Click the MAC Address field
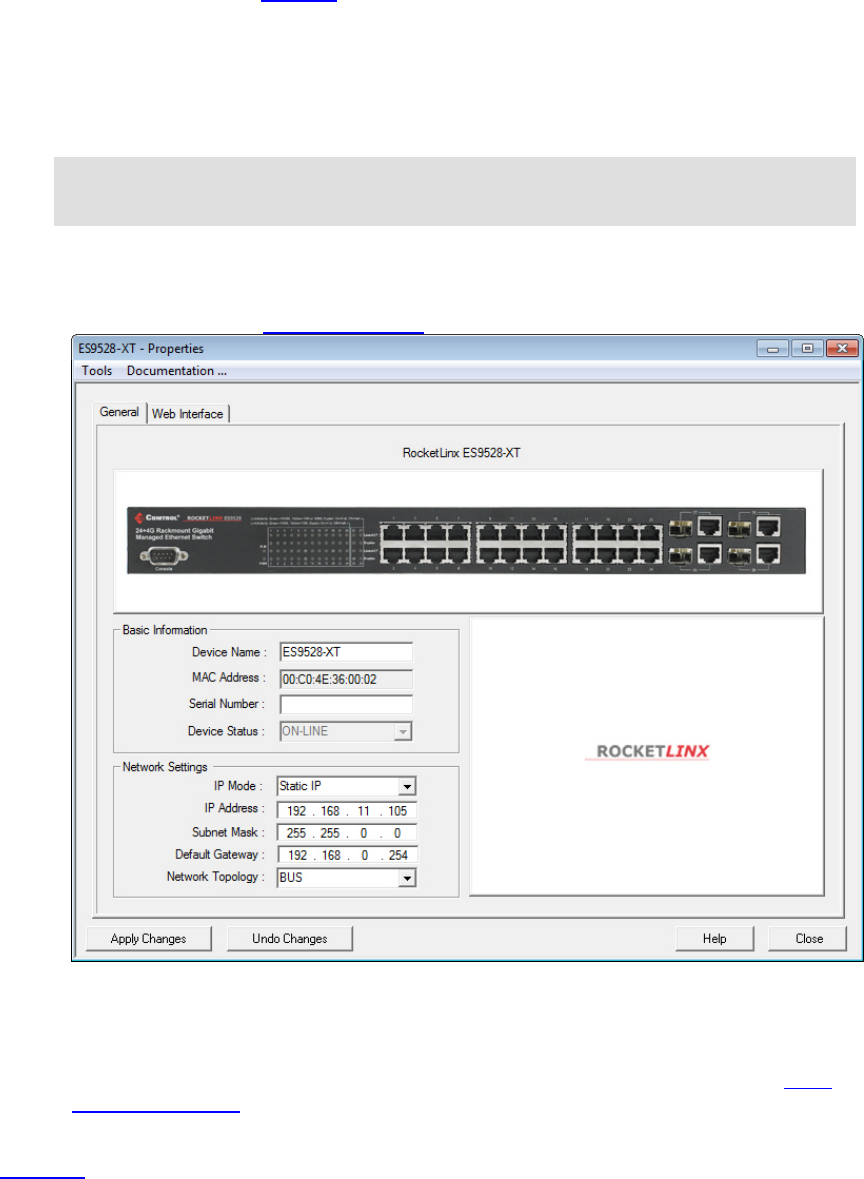The height and width of the screenshot is (1179, 864). pyautogui.click(x=346, y=679)
